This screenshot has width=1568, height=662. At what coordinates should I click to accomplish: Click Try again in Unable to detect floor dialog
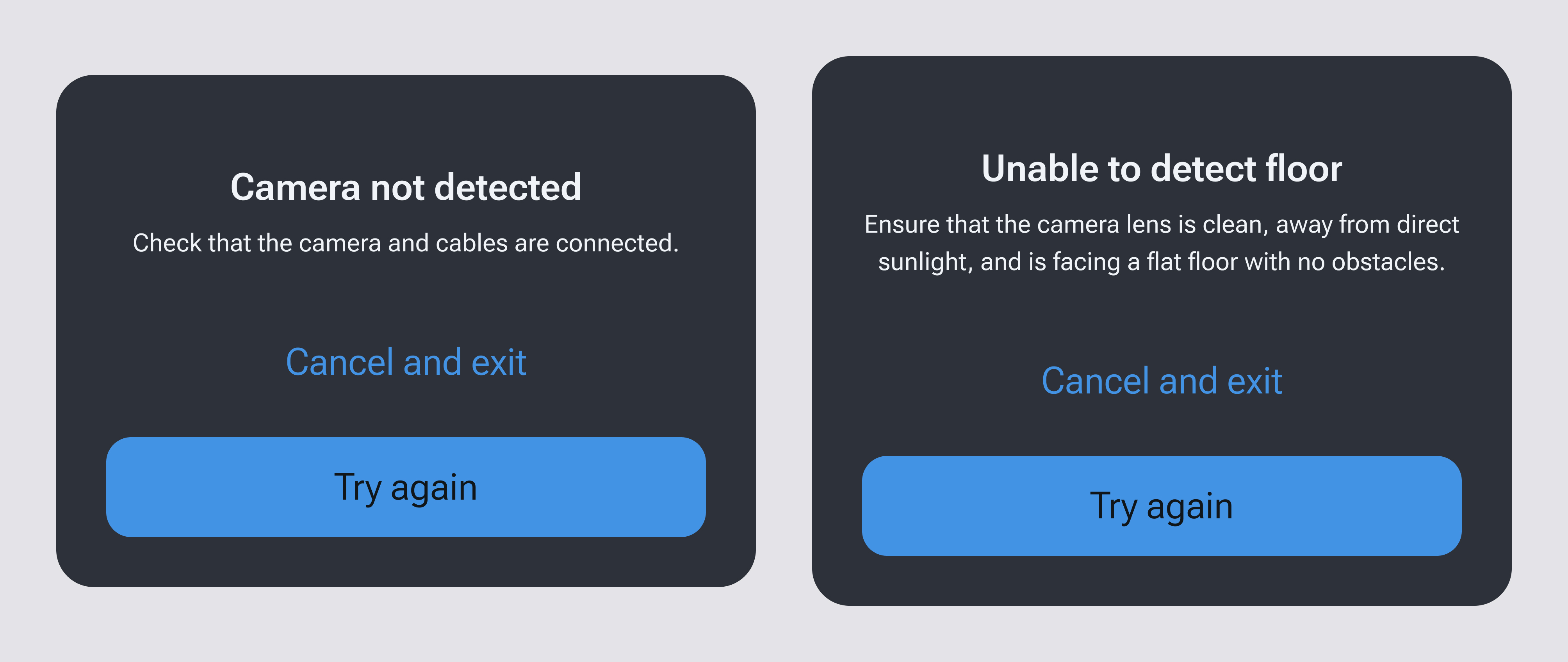(1162, 505)
